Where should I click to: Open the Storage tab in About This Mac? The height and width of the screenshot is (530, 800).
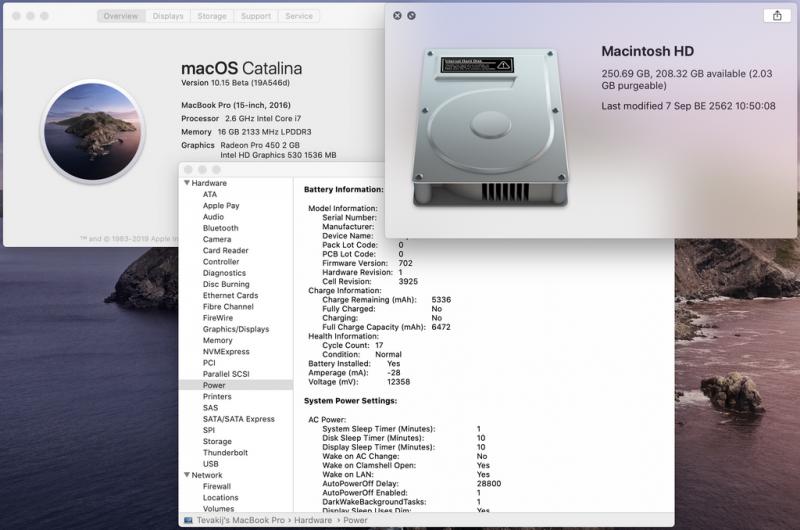pos(212,16)
